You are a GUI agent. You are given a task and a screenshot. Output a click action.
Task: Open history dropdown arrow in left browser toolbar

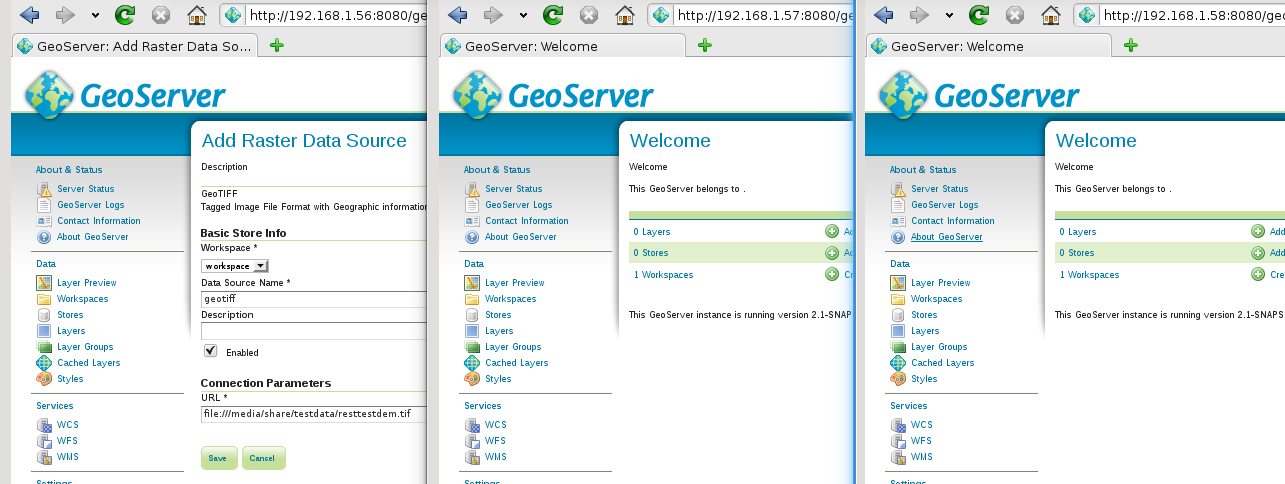(x=95, y=16)
